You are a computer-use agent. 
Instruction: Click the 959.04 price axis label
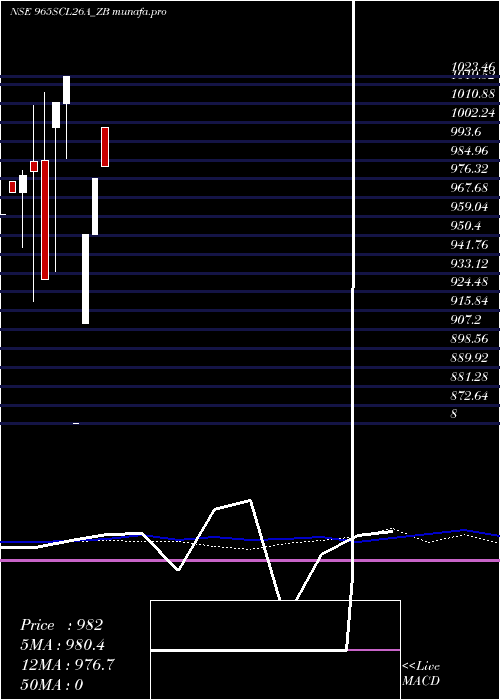coord(469,207)
